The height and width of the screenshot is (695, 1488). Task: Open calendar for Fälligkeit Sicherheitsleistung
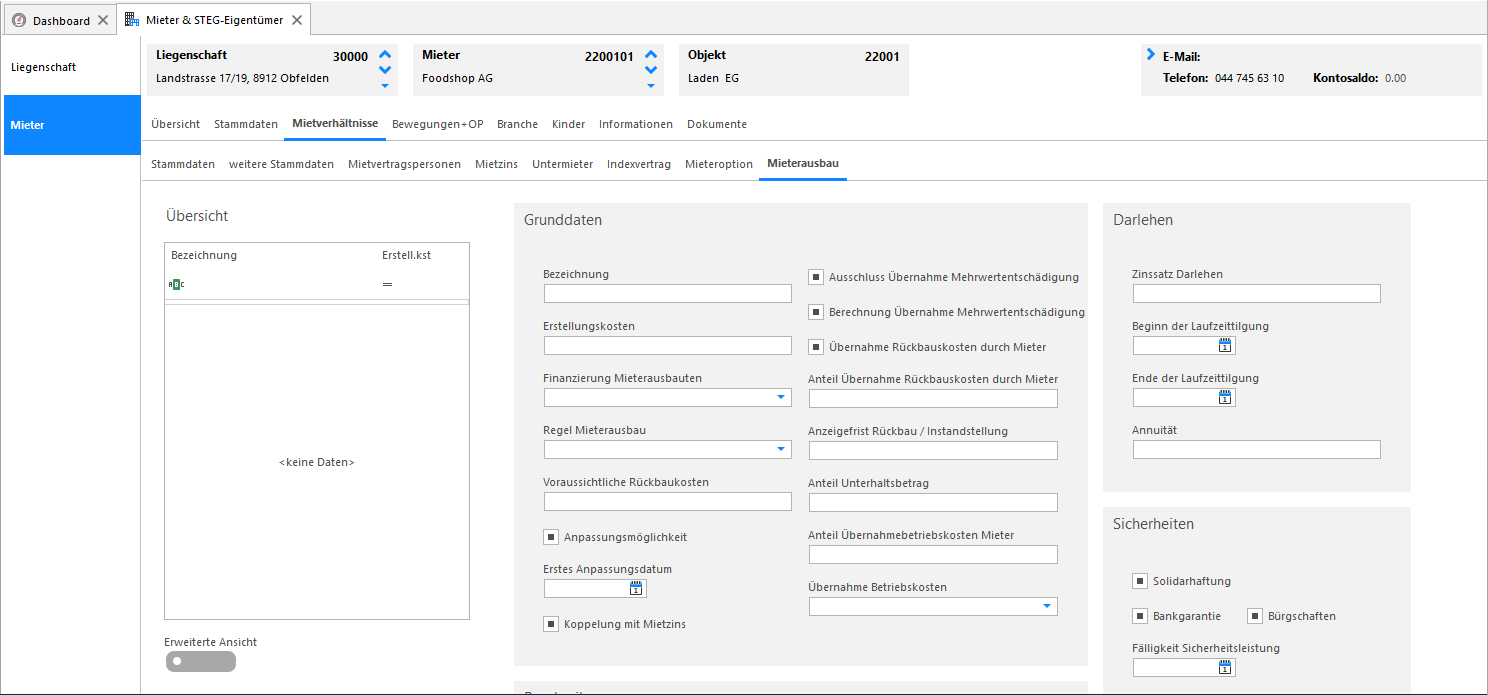click(x=1225, y=667)
